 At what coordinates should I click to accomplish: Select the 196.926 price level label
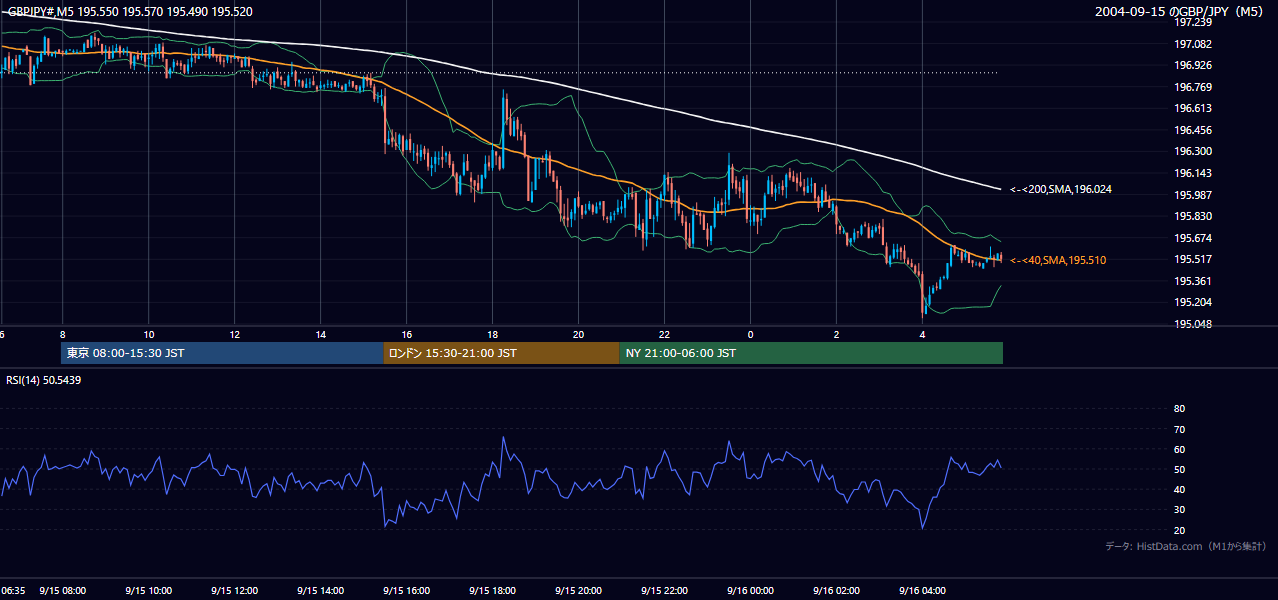(x=1192, y=65)
